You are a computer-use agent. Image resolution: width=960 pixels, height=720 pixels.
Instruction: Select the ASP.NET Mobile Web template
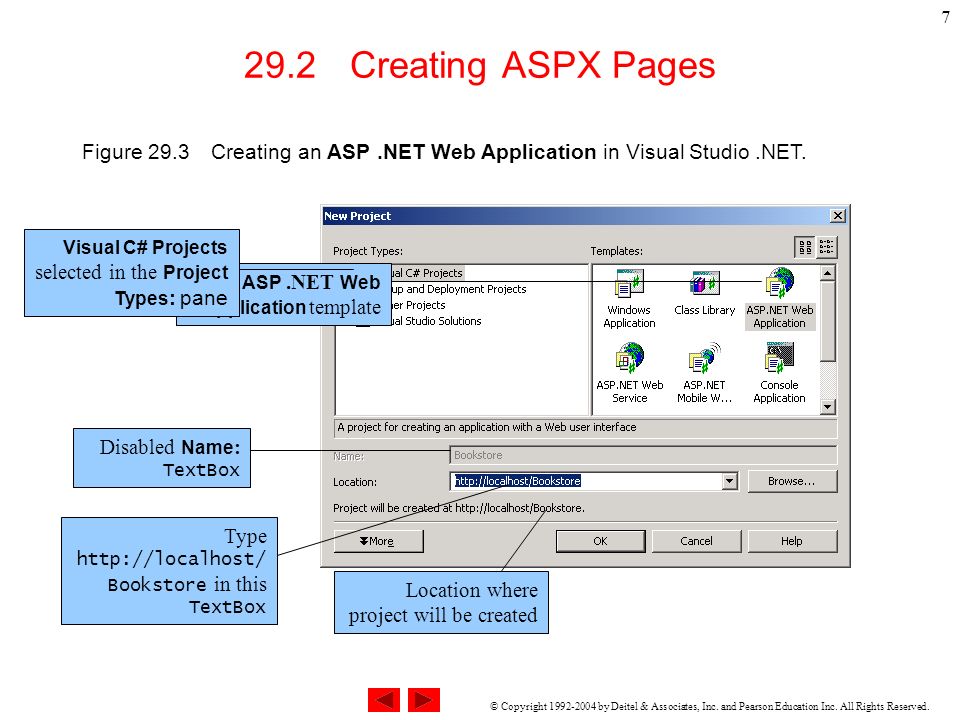pos(704,373)
